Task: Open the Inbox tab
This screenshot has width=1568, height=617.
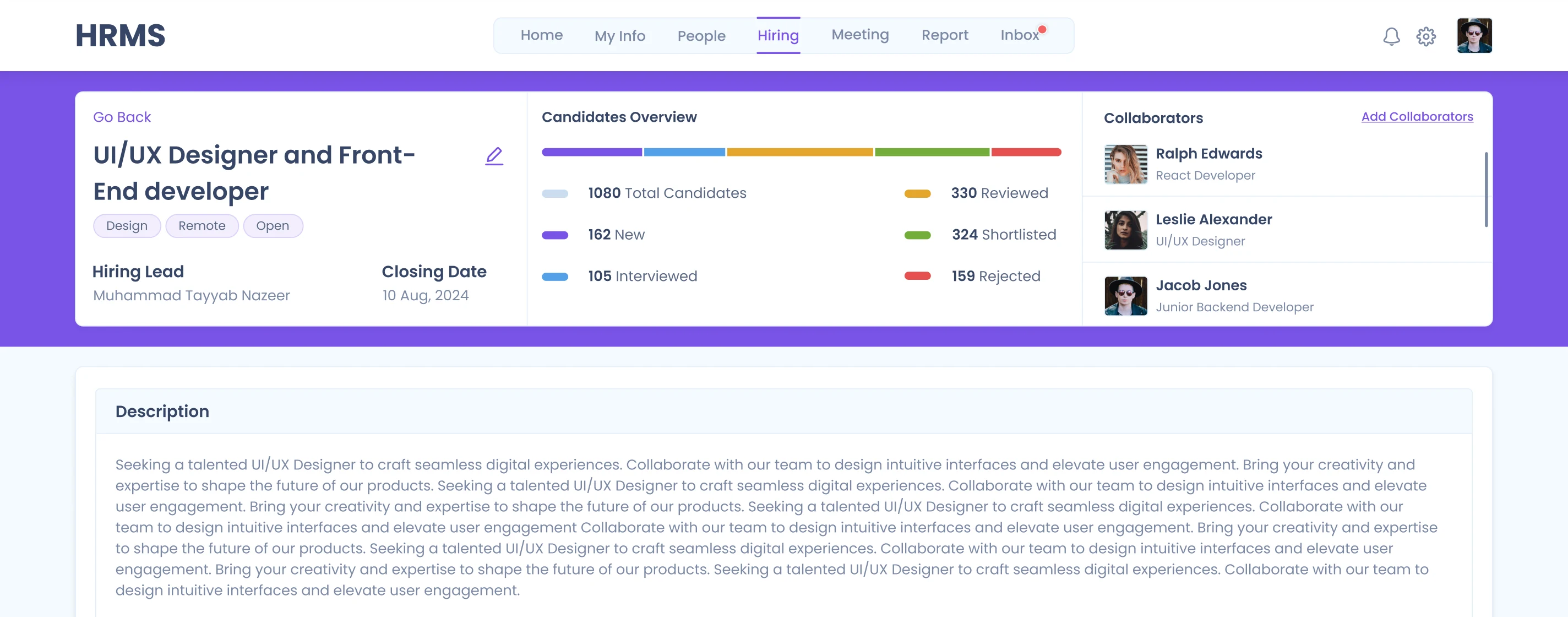Action: click(x=1020, y=35)
